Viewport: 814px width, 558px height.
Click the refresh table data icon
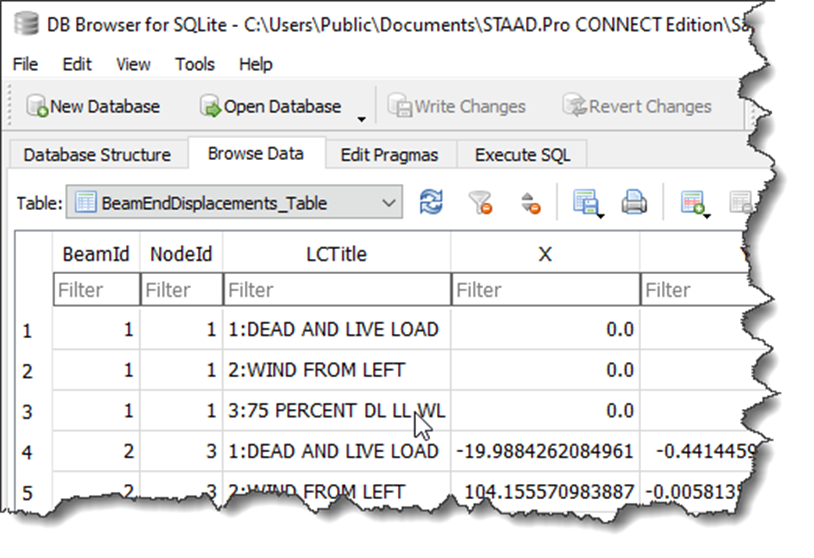[431, 202]
